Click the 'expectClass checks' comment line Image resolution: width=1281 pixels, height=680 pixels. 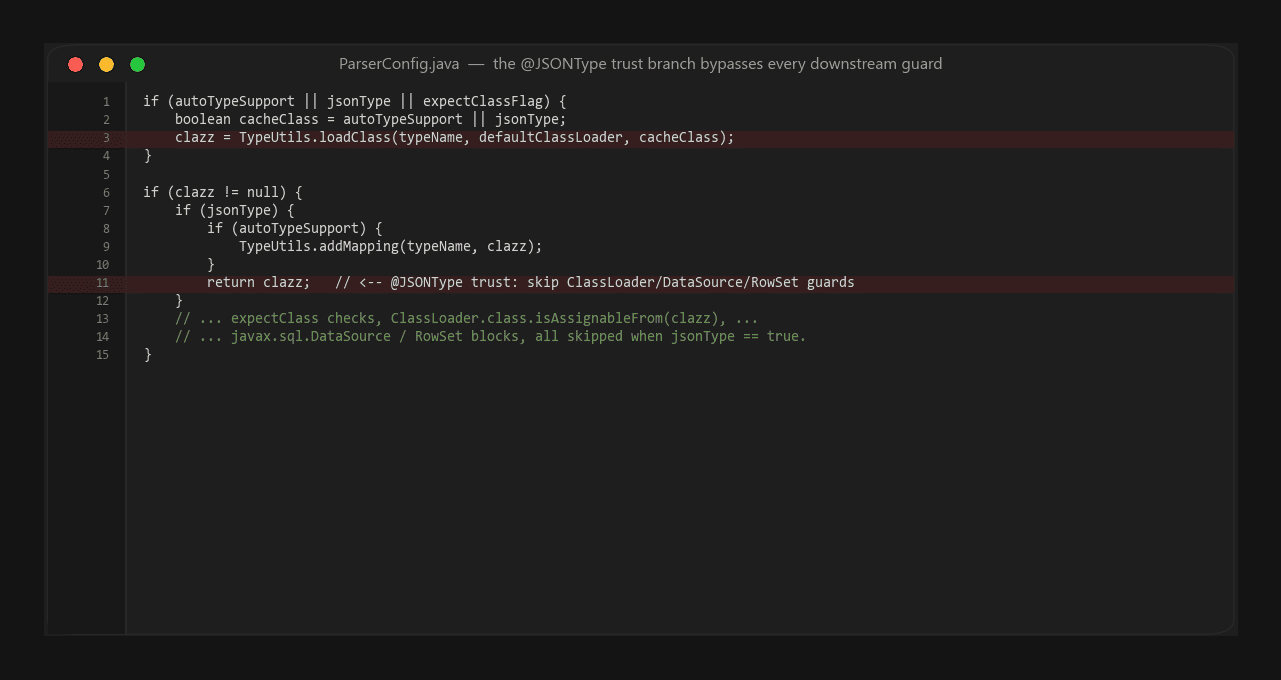(x=467, y=318)
